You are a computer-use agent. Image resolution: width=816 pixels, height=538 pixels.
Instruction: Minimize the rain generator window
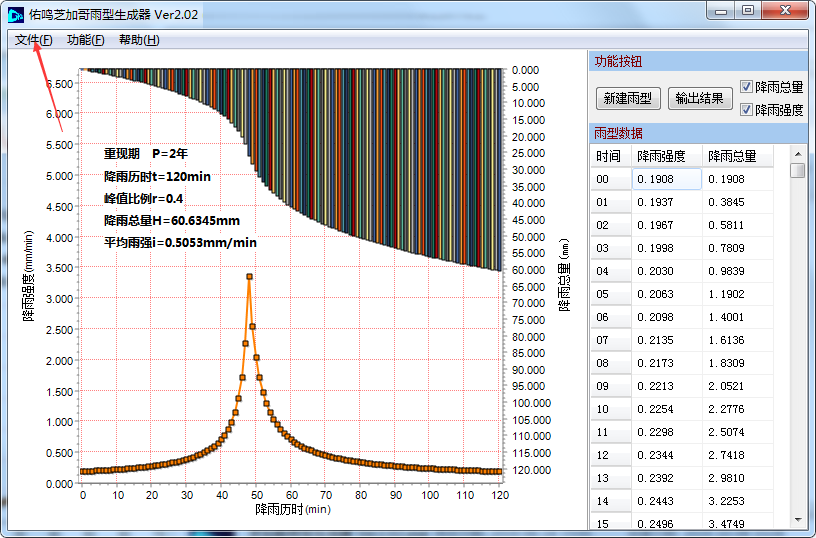[721, 10]
